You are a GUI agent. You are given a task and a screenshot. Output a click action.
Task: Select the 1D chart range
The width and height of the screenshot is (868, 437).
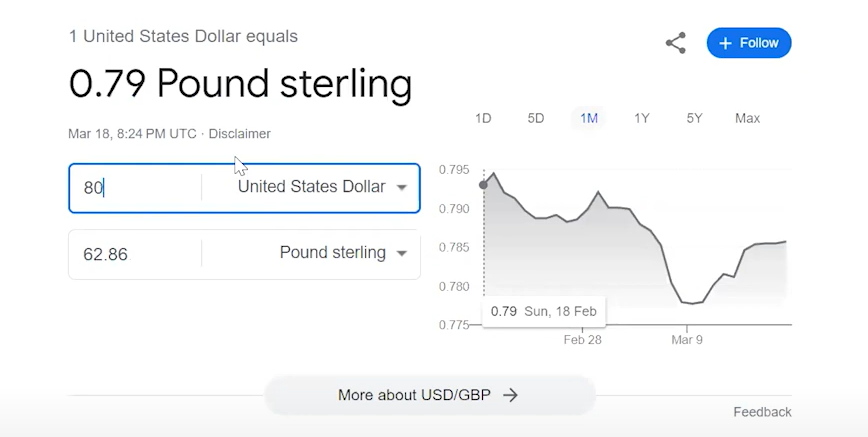click(x=483, y=118)
